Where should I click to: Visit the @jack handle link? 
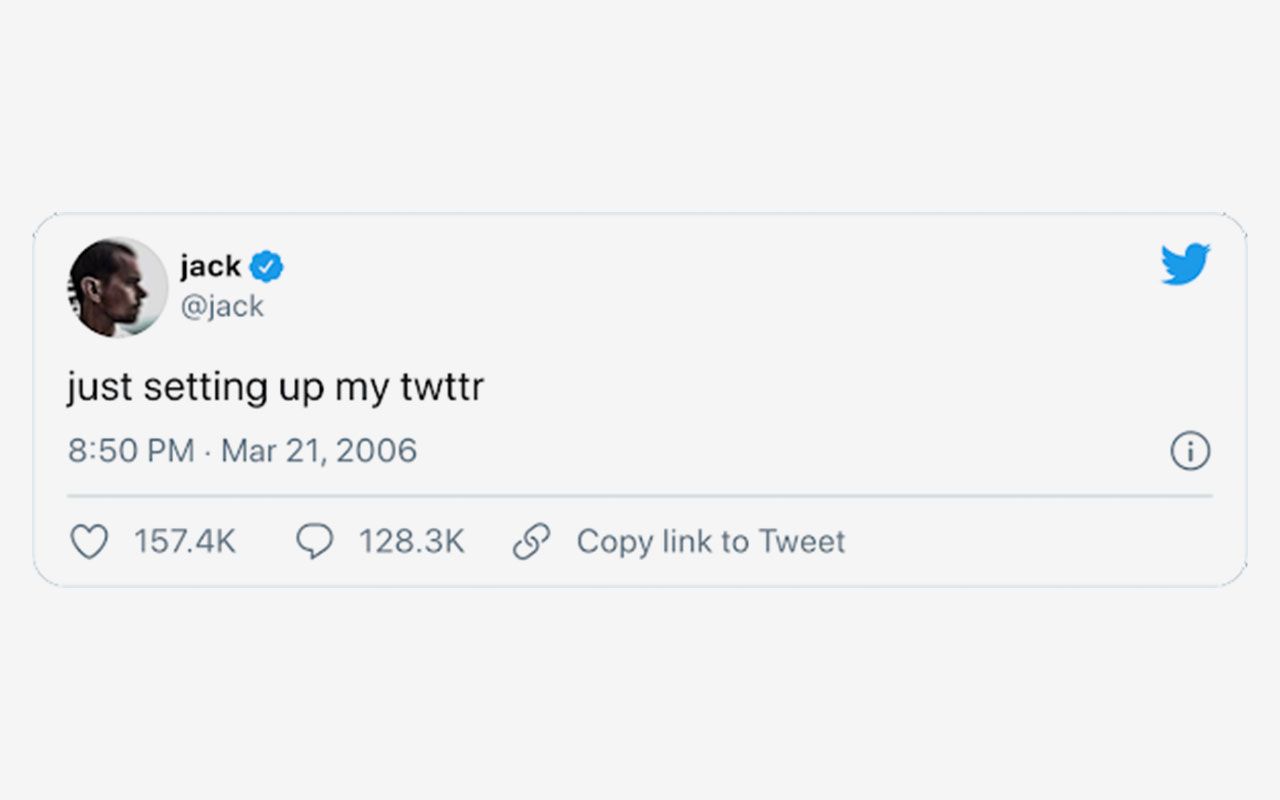click(222, 306)
